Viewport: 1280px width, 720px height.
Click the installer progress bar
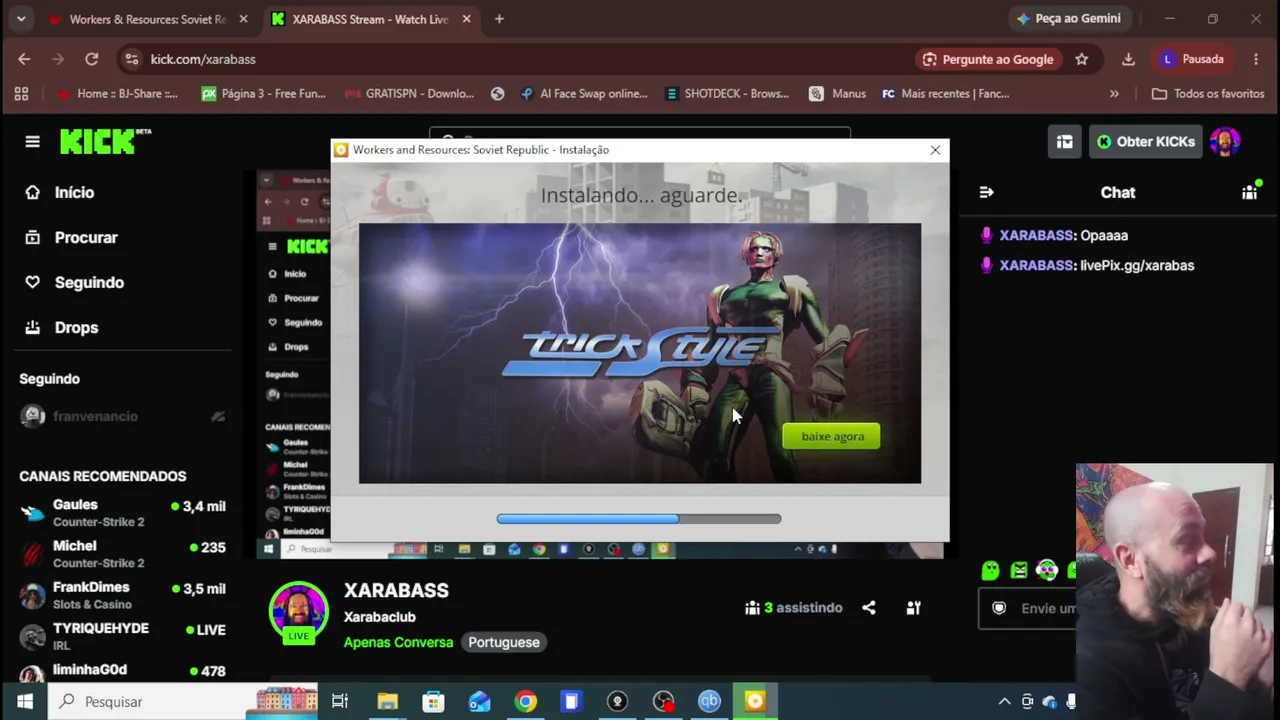click(639, 518)
